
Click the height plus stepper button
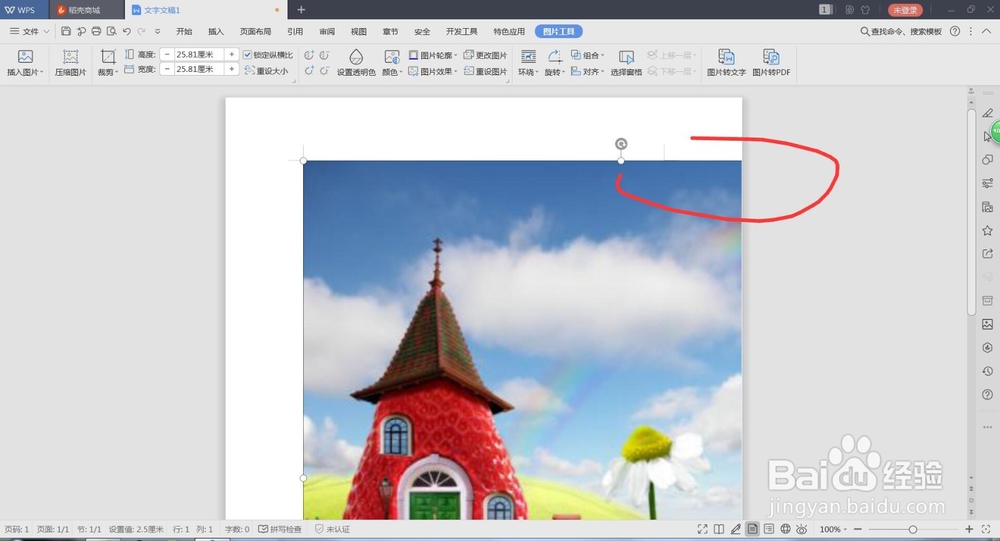232,55
